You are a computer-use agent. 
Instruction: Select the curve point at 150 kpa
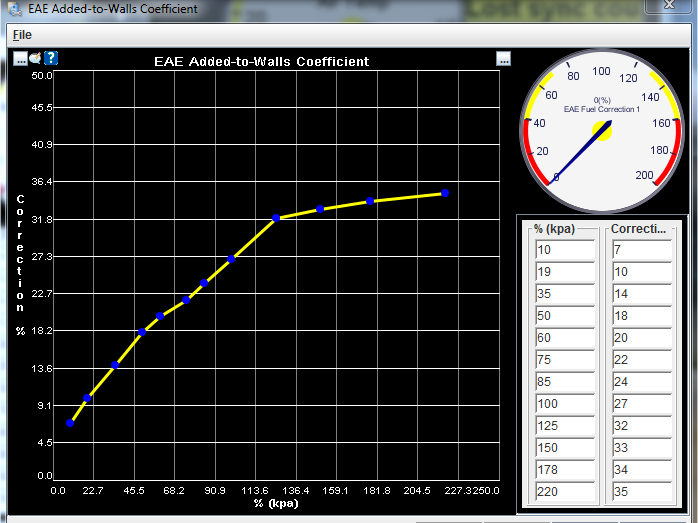point(320,209)
